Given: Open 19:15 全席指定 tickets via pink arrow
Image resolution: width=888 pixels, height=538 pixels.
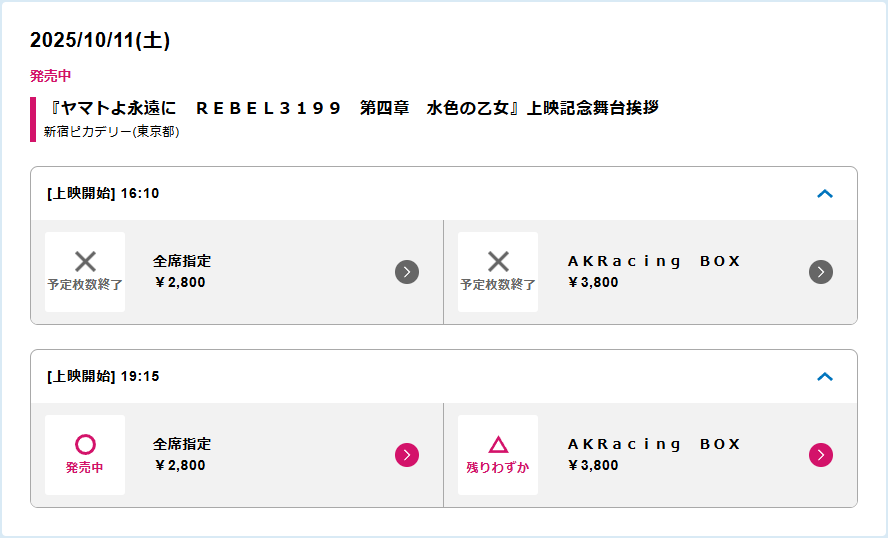Looking at the screenshot, I should click(x=407, y=455).
